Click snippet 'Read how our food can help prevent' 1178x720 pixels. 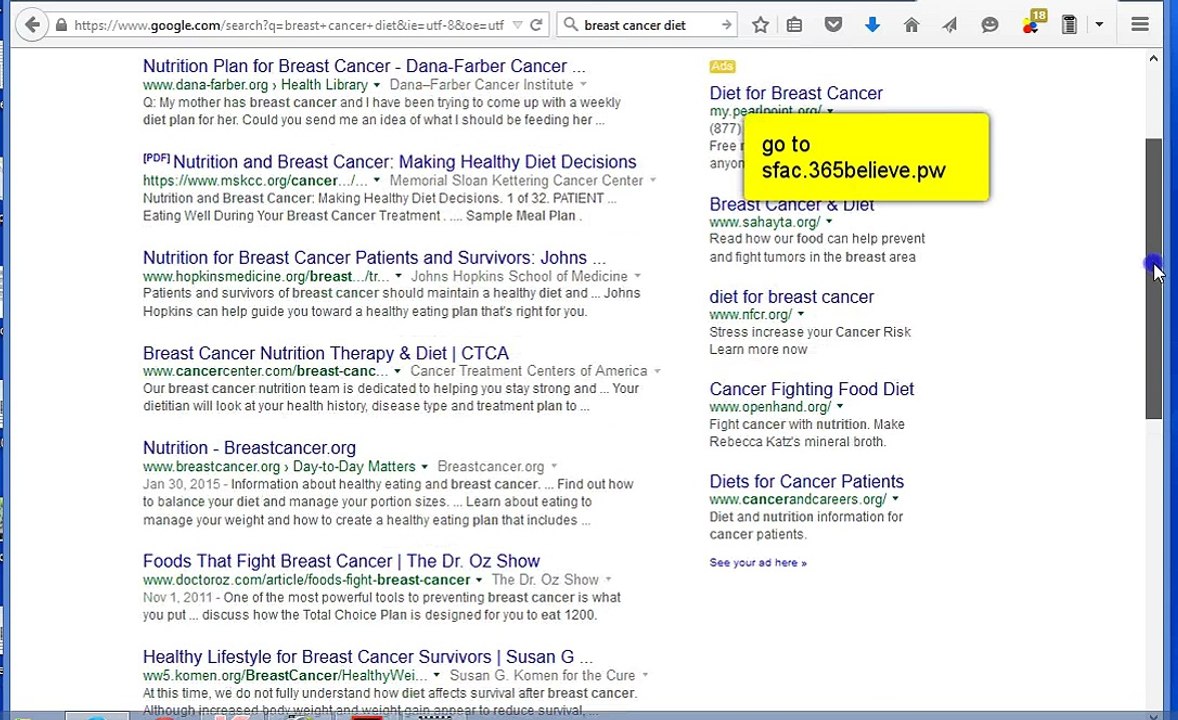tap(817, 239)
